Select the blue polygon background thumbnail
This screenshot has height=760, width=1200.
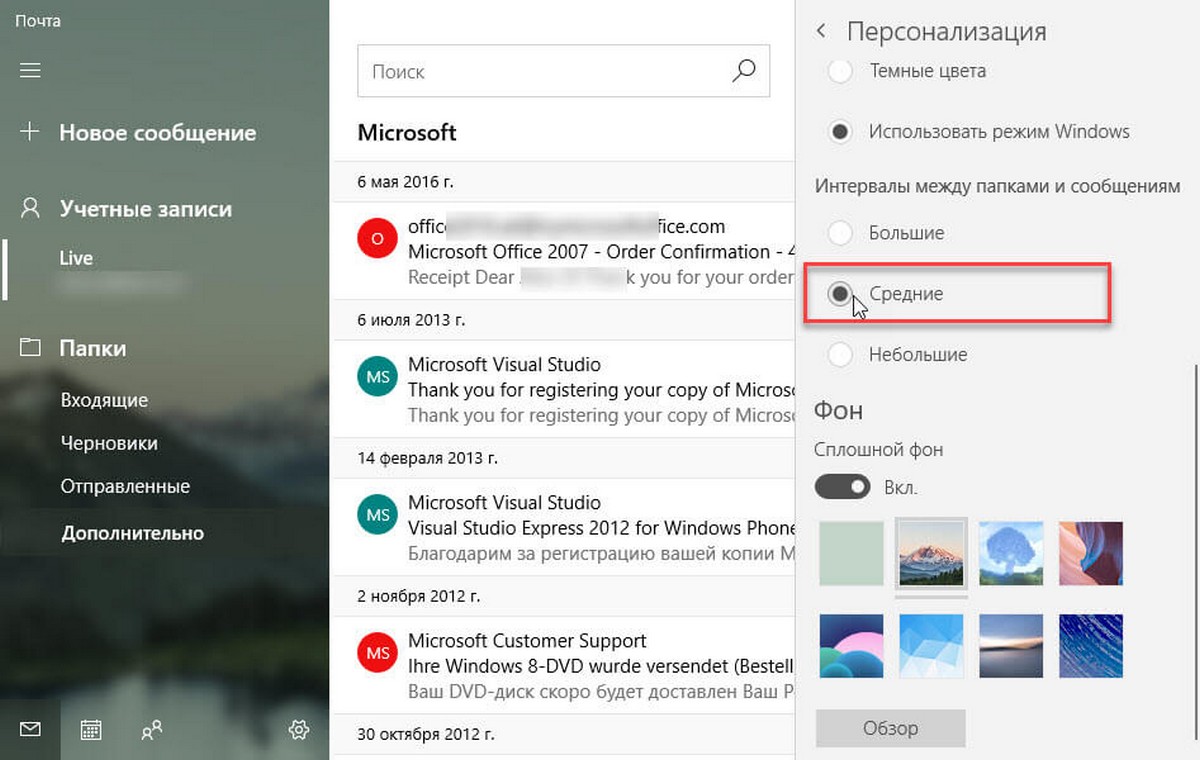931,647
